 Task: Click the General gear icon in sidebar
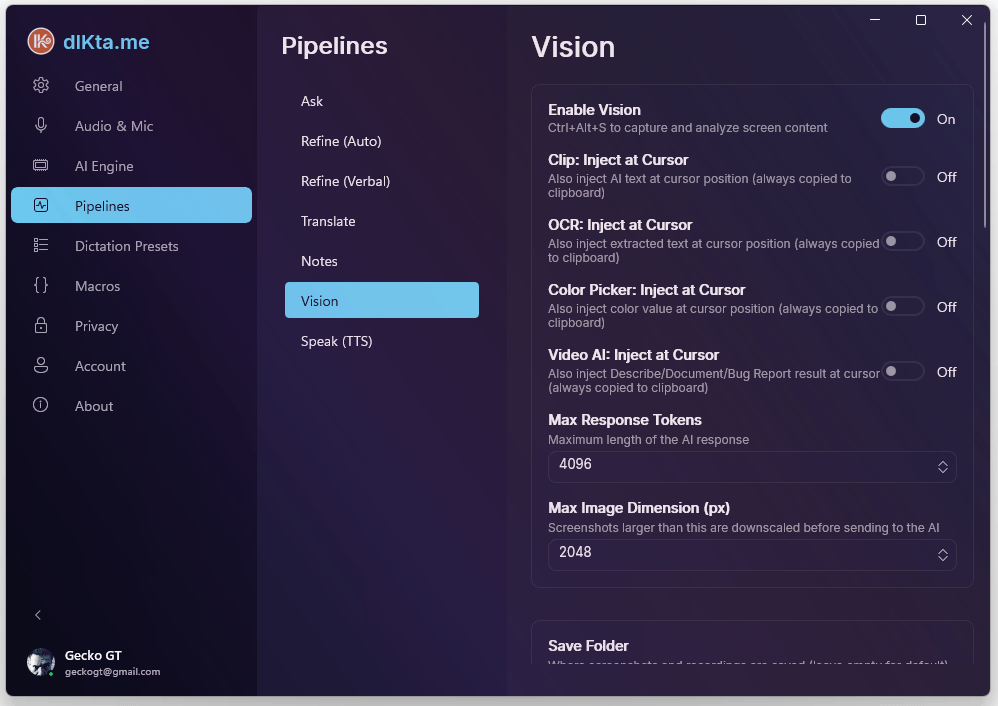(41, 86)
